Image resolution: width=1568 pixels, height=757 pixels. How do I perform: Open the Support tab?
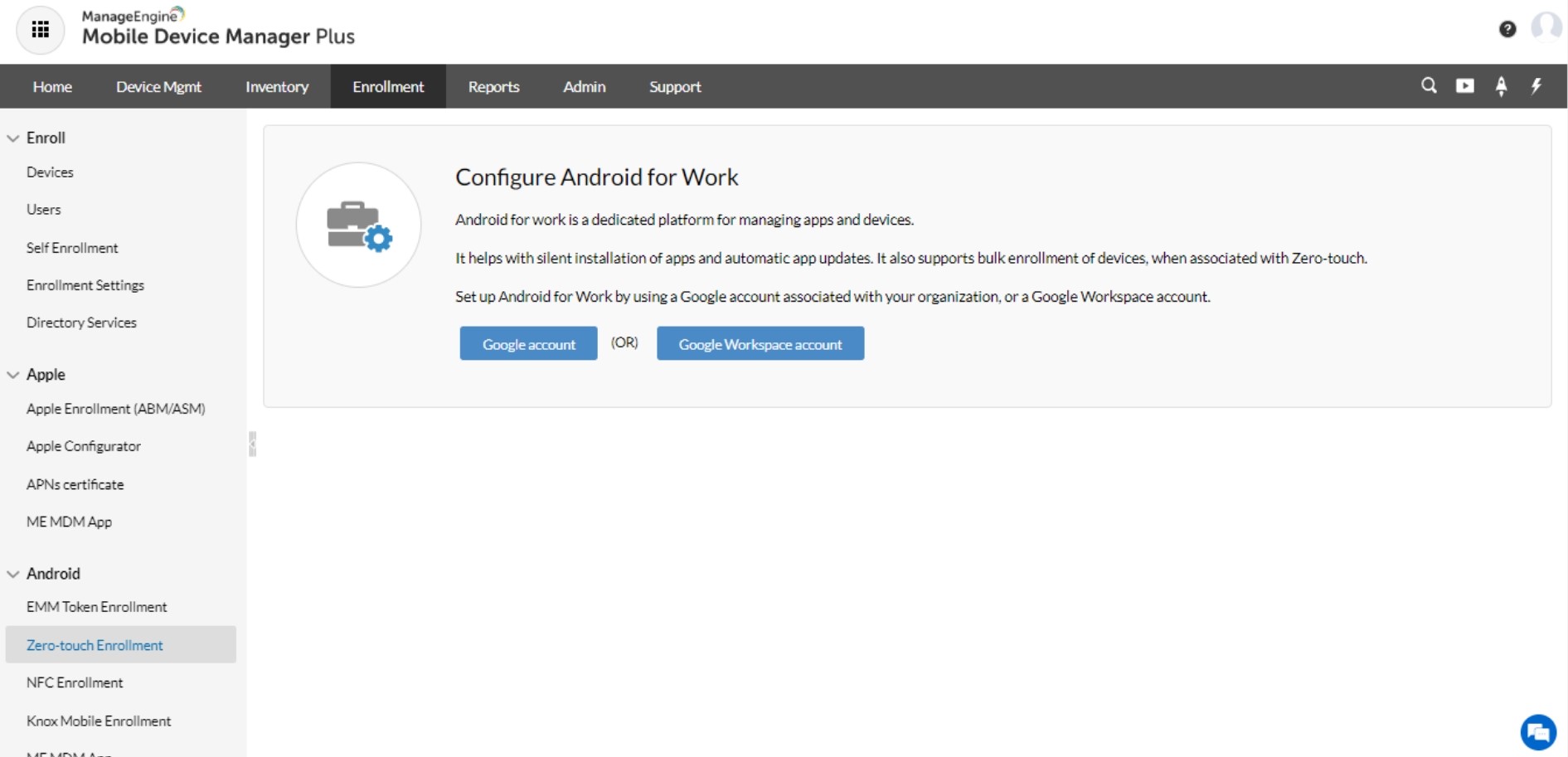(x=675, y=86)
